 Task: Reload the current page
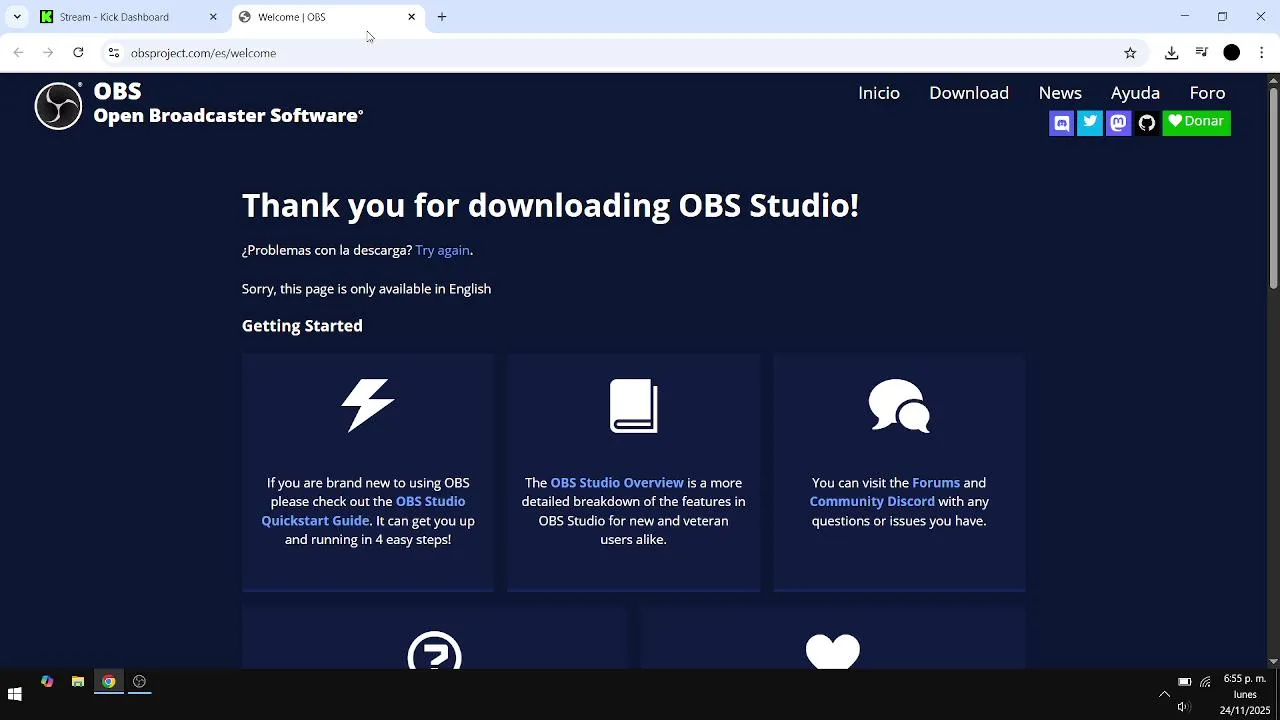(x=78, y=53)
